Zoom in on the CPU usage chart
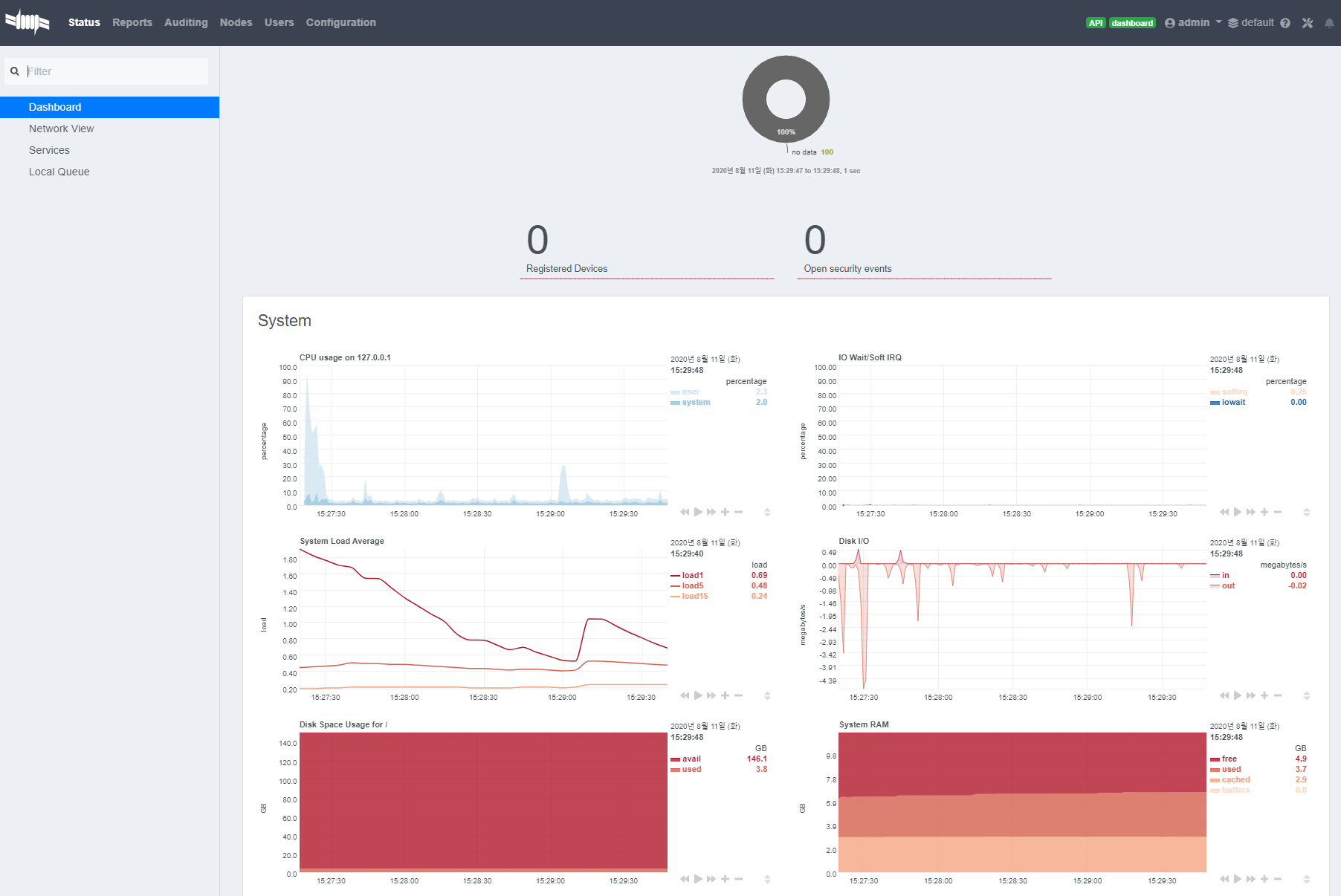This screenshot has width=1341, height=896. [x=725, y=512]
